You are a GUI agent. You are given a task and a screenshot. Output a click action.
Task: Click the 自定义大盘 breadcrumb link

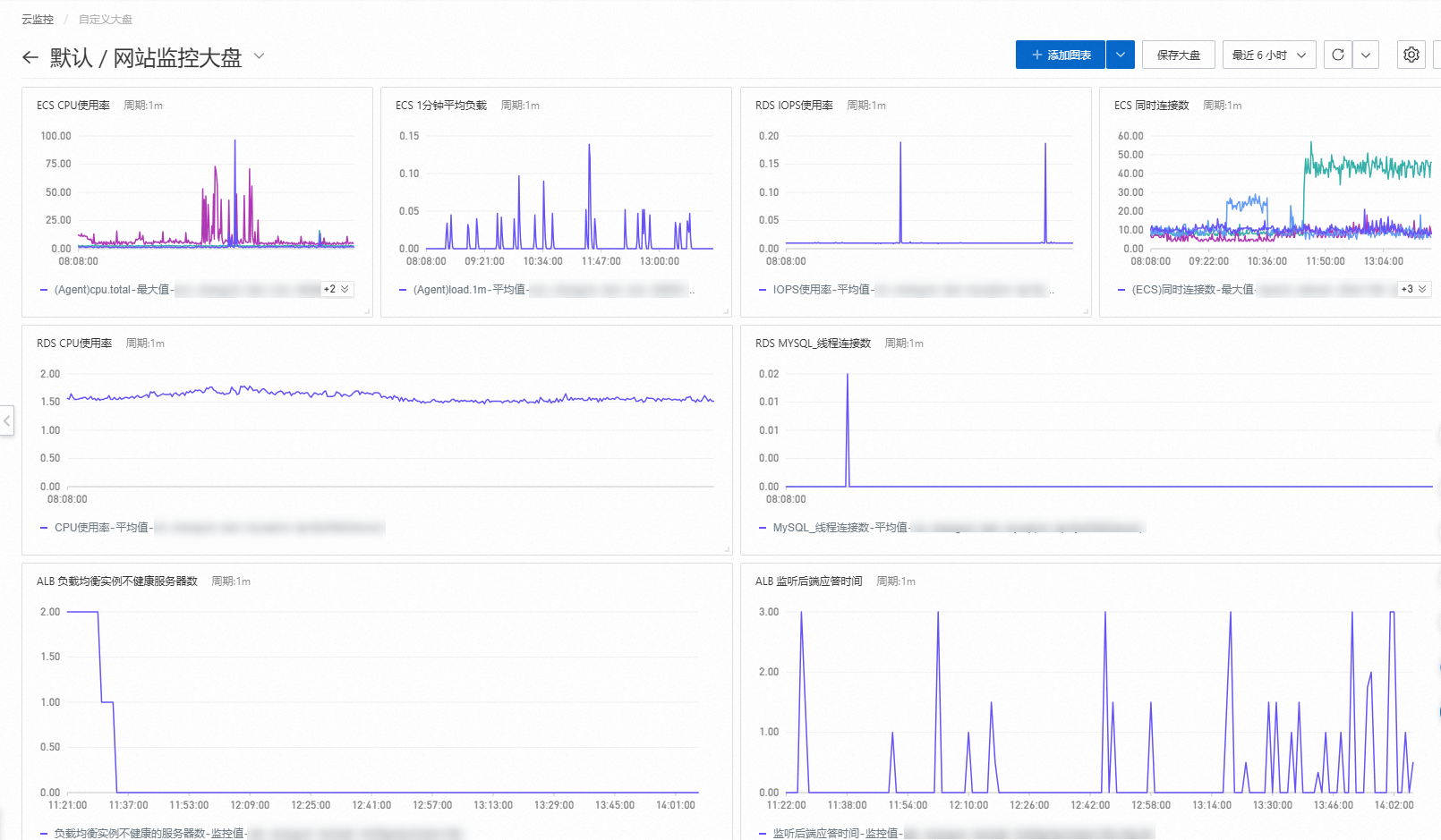click(106, 19)
